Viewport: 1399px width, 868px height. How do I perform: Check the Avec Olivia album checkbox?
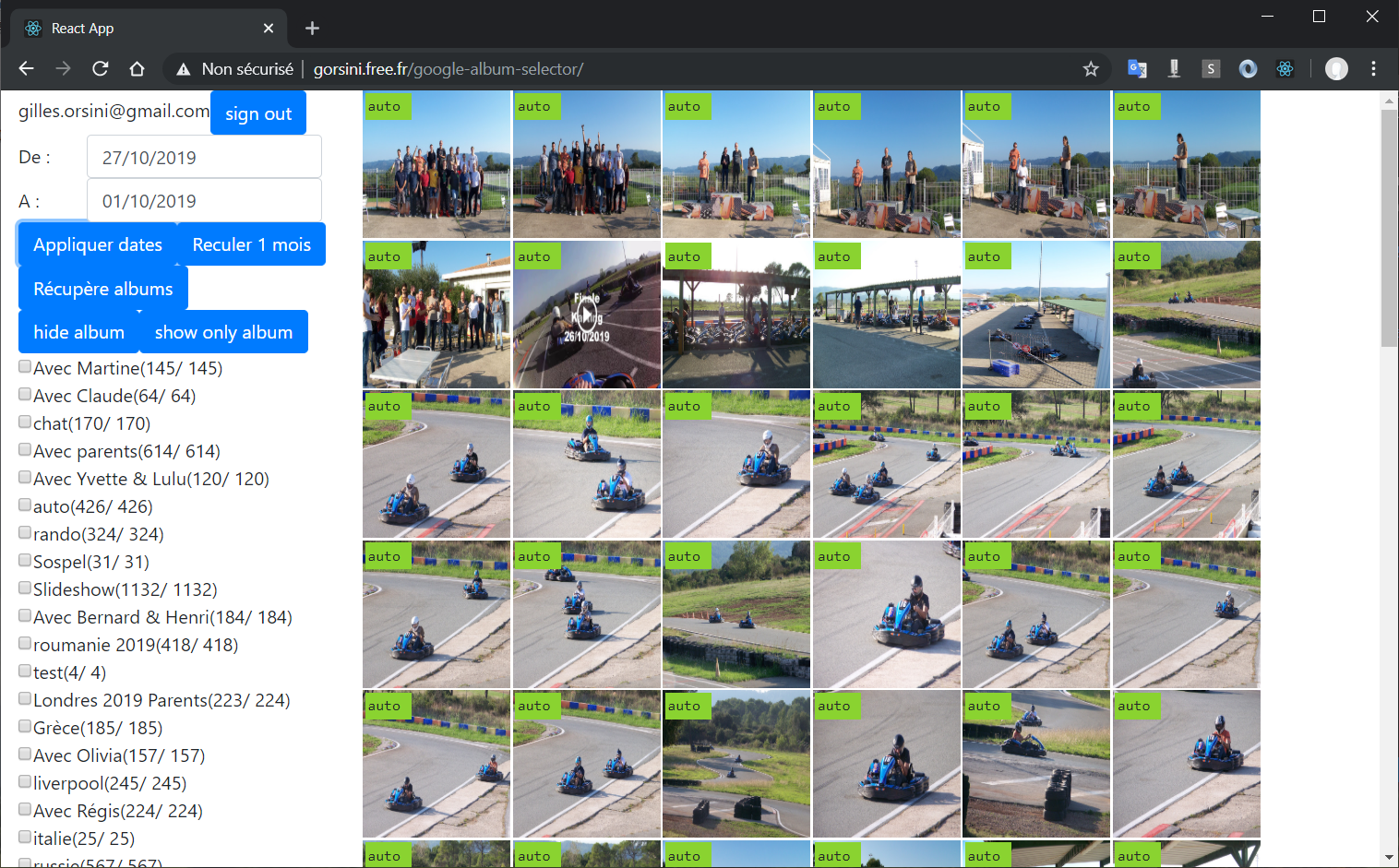[25, 754]
